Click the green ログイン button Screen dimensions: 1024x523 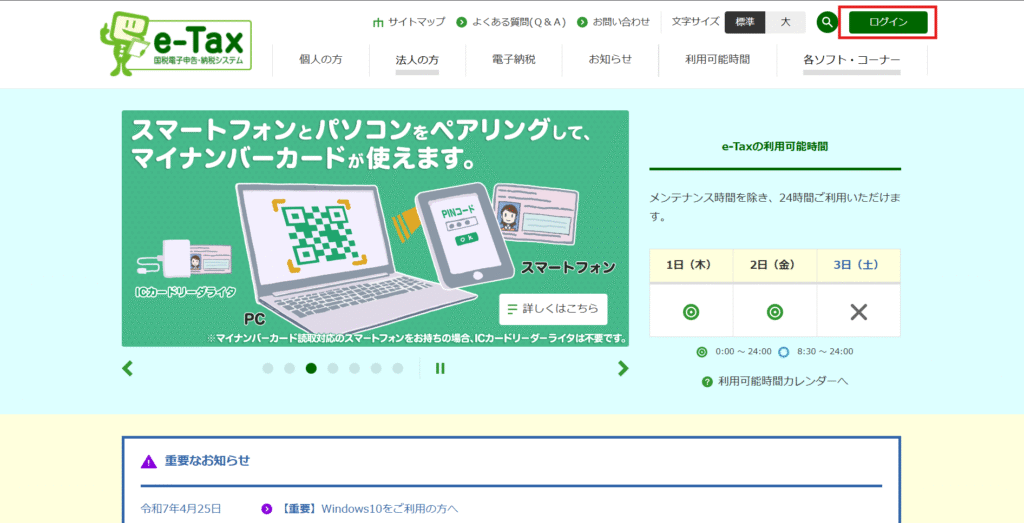tap(888, 22)
